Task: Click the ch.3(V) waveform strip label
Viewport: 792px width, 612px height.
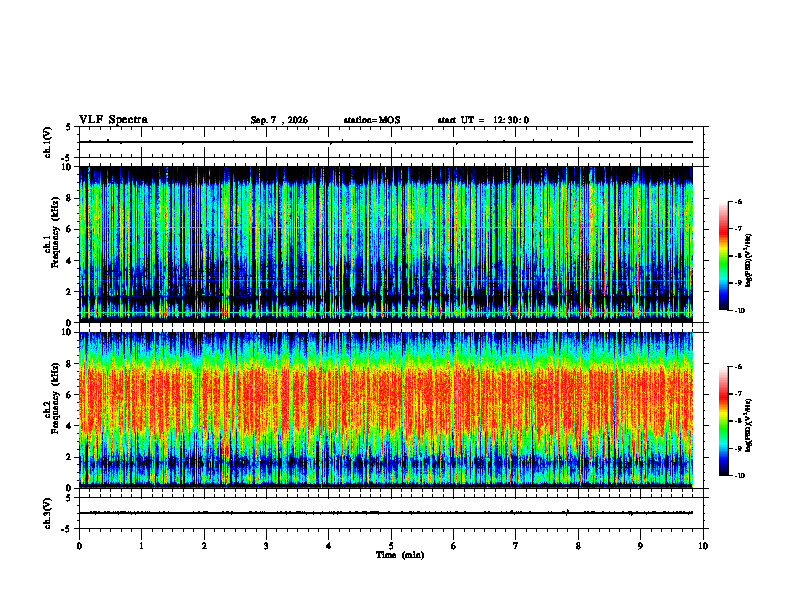Action: [47, 513]
